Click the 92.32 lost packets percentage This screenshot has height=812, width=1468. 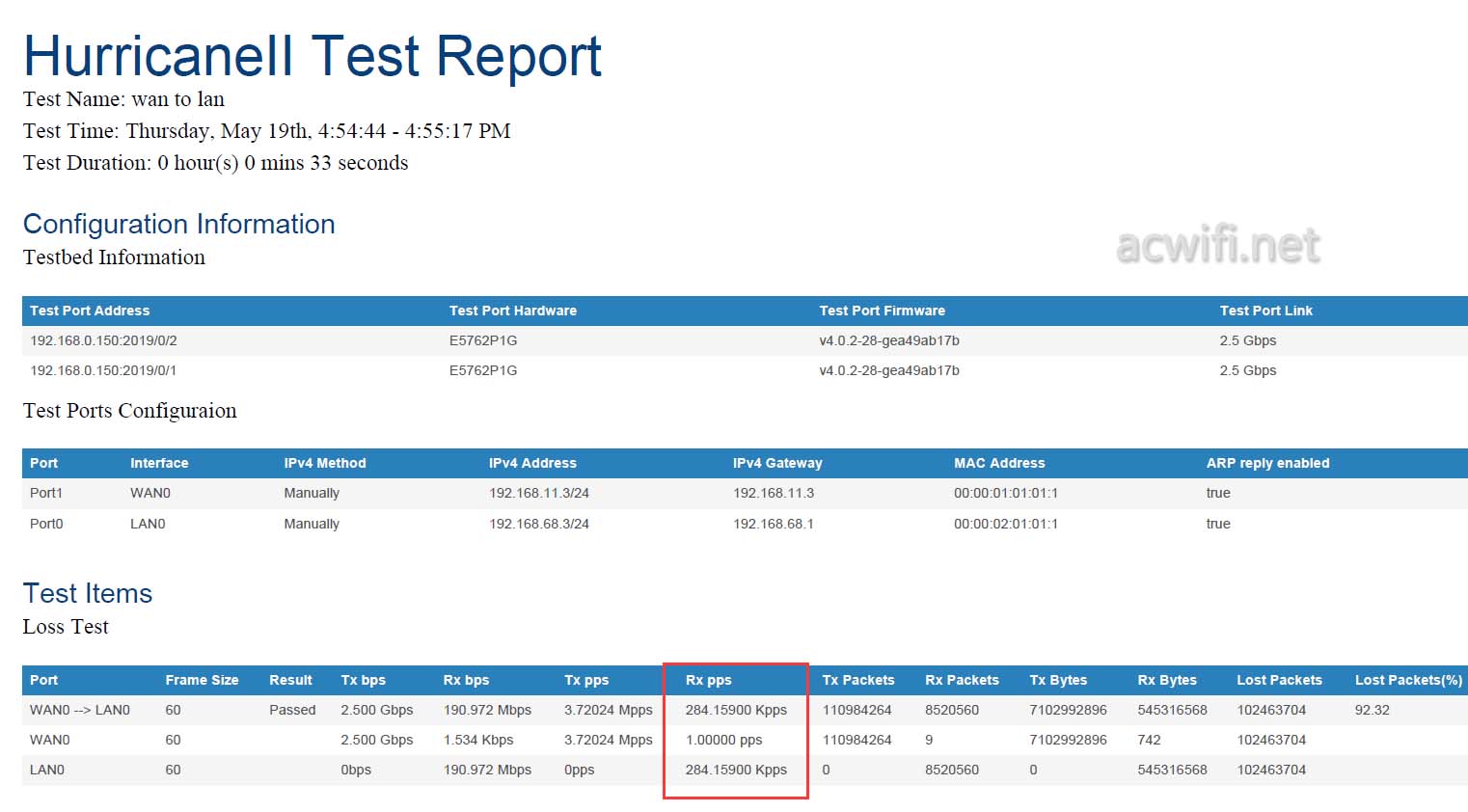click(1373, 710)
